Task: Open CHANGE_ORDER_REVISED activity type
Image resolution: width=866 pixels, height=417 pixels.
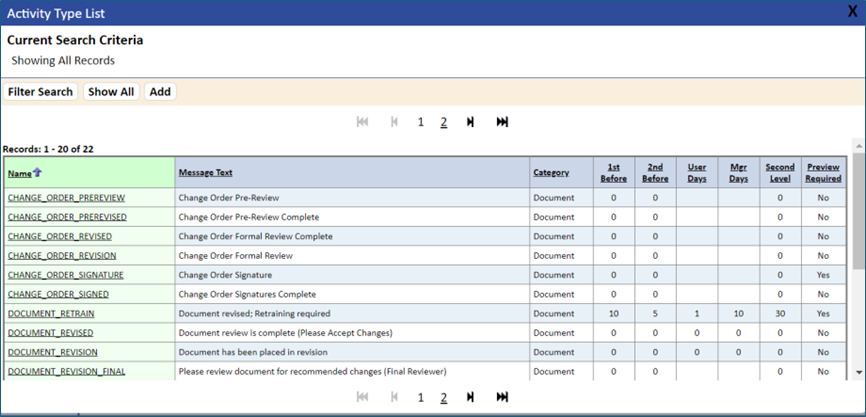Action: (x=60, y=236)
